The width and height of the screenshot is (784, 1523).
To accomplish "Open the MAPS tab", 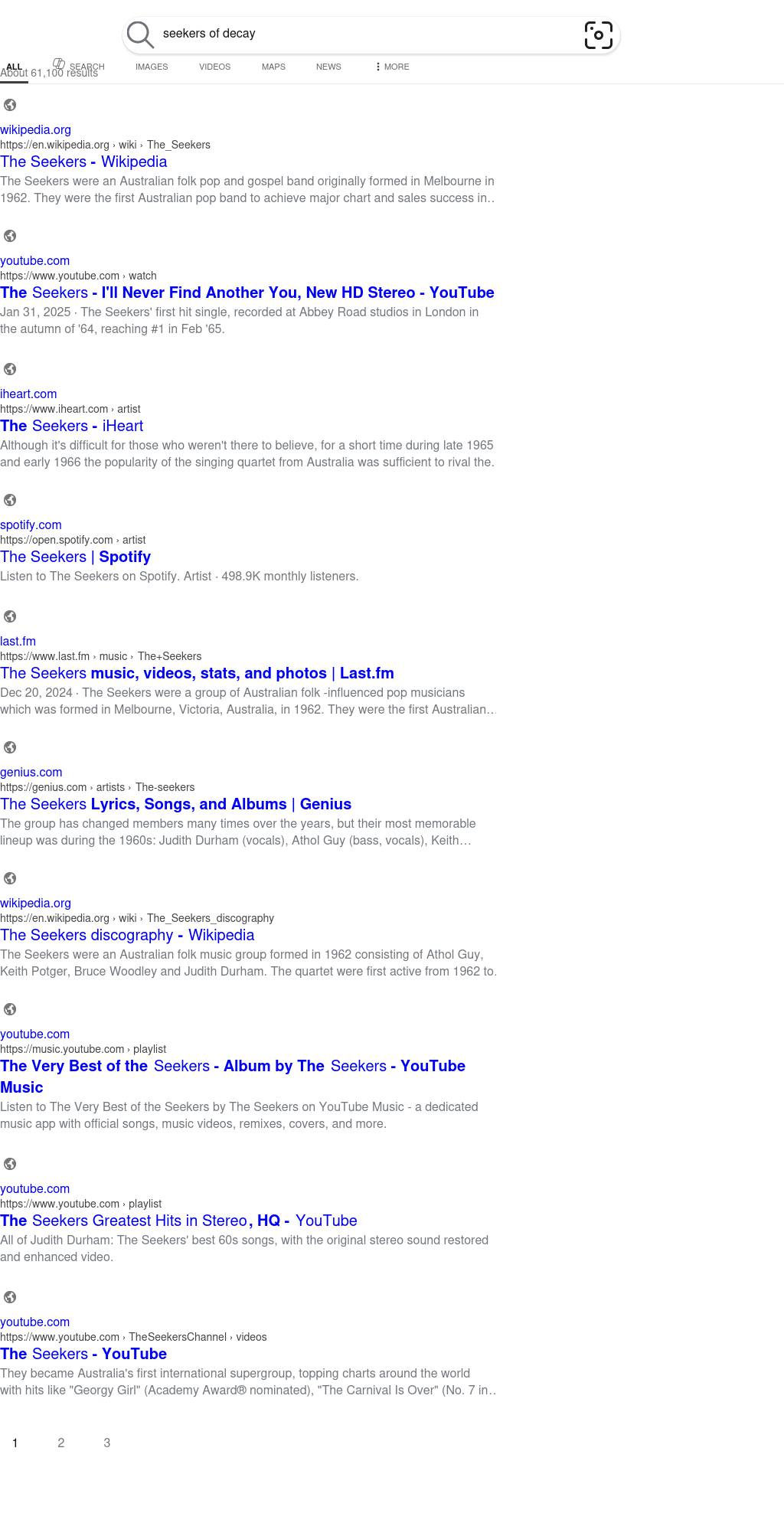I will [273, 67].
